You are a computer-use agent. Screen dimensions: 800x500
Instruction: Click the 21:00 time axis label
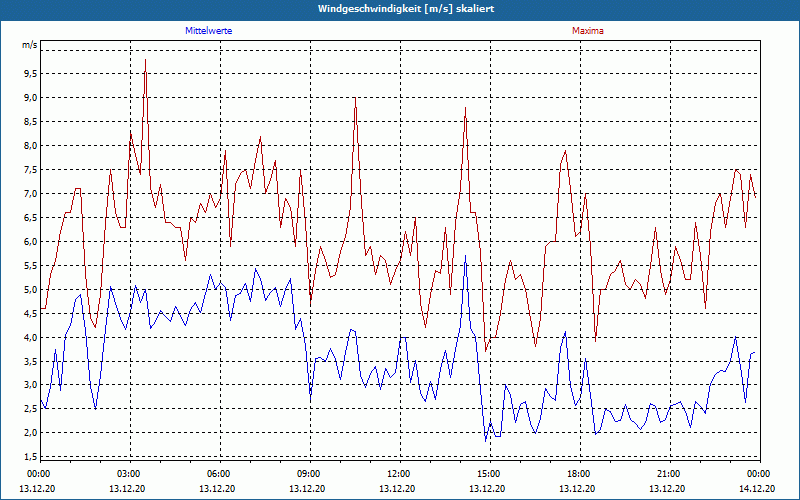(x=670, y=474)
